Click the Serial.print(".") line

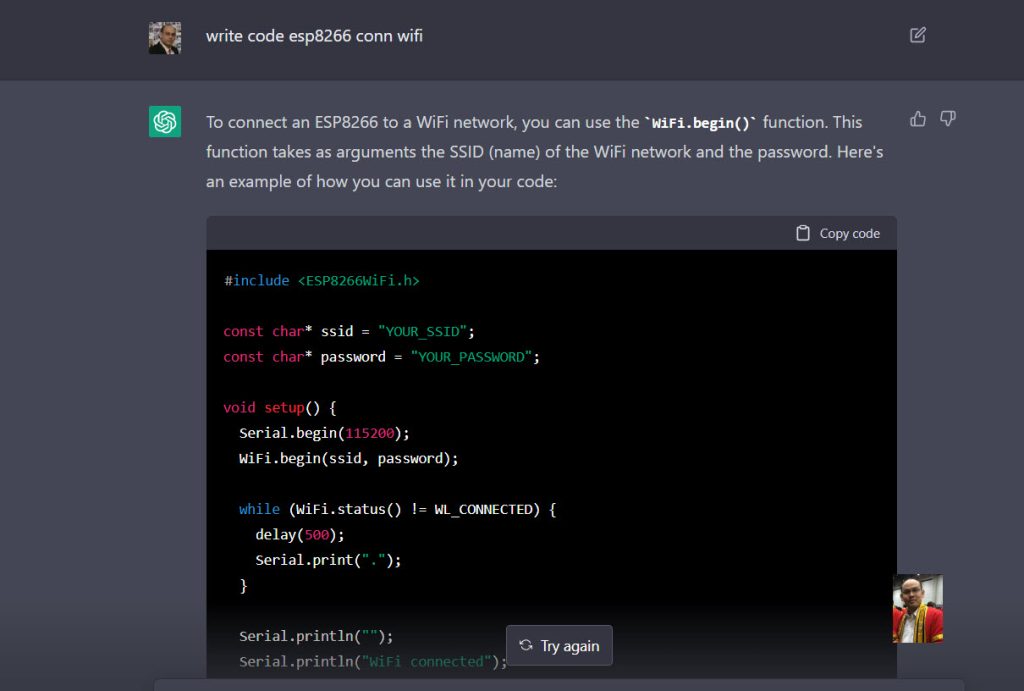coord(327,560)
